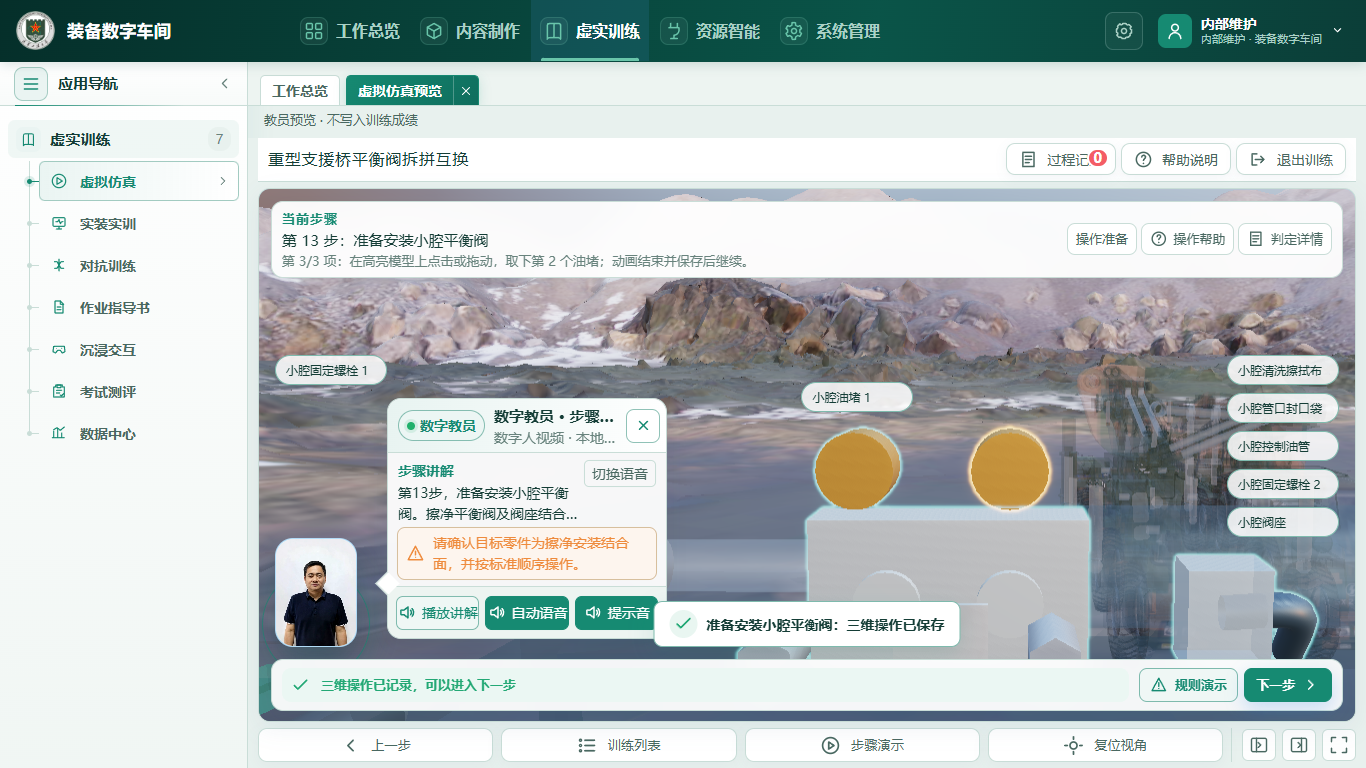
Task: Open the user account dropdown arrow
Action: 1338,31
